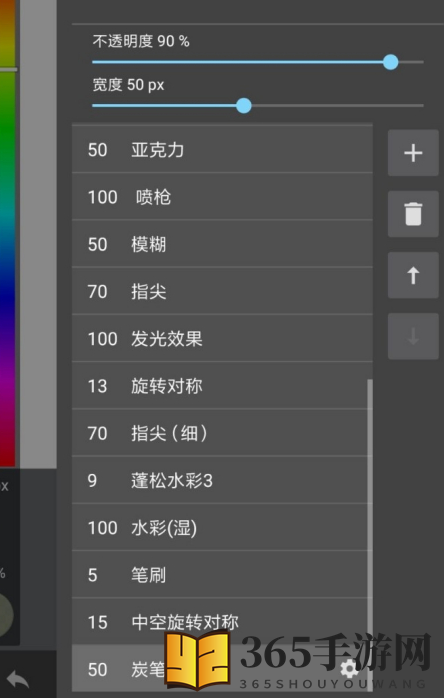The width and height of the screenshot is (444, 698).
Task: Choose the 模糊 blur brush
Action: pos(222,244)
